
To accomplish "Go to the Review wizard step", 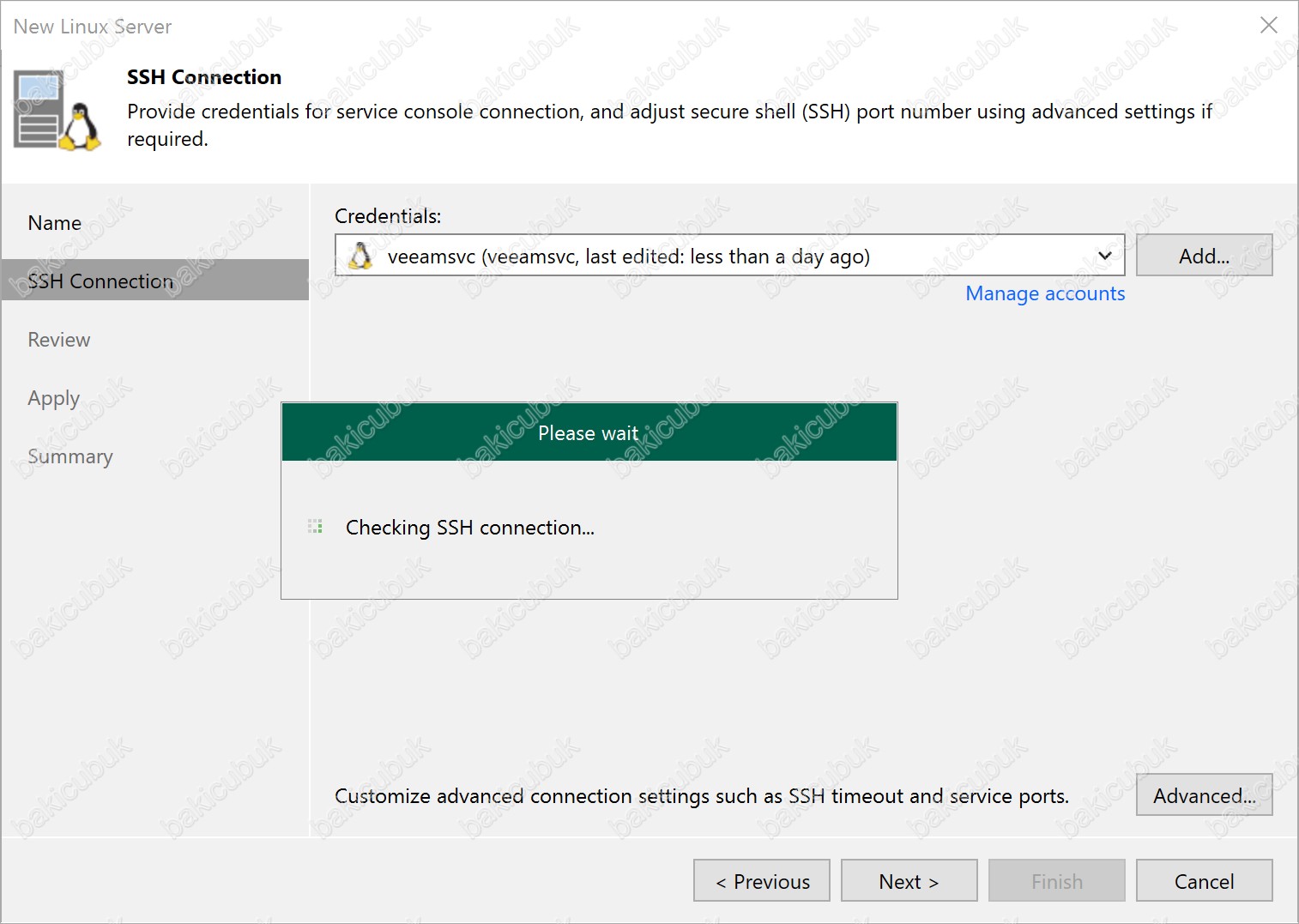I will [x=59, y=340].
